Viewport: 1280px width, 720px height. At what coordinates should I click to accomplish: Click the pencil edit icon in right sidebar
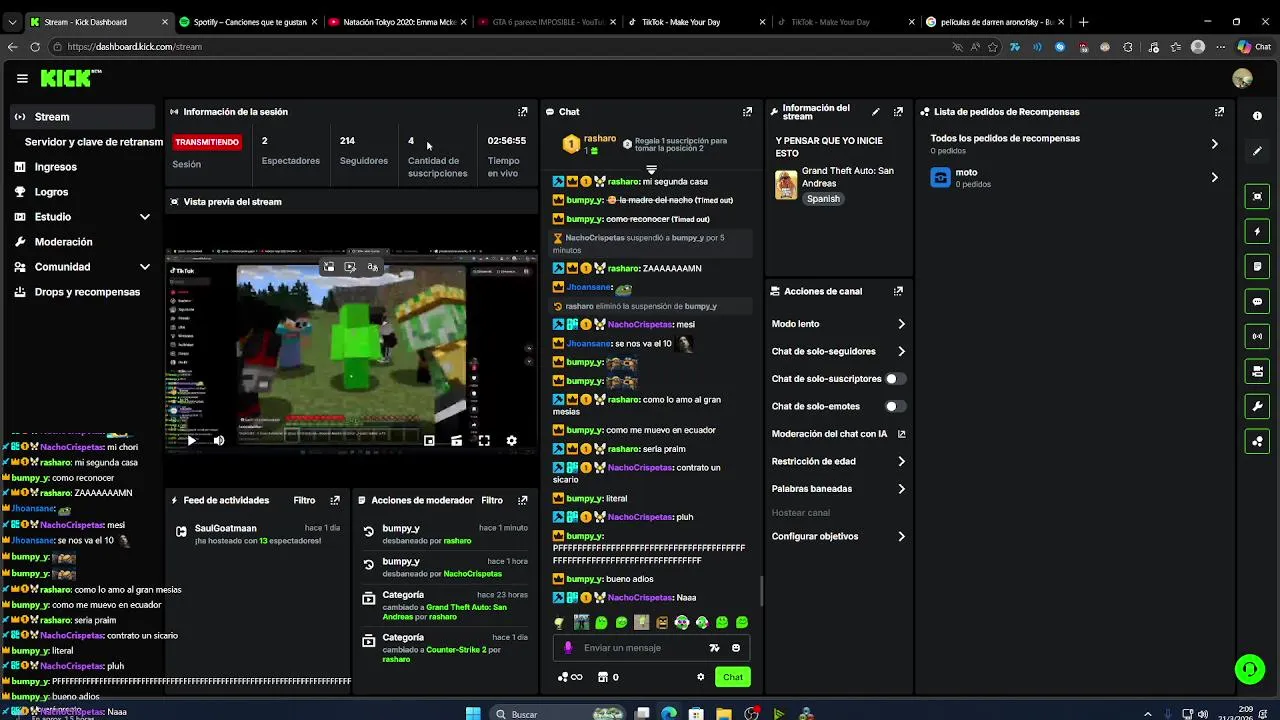coord(1257,151)
